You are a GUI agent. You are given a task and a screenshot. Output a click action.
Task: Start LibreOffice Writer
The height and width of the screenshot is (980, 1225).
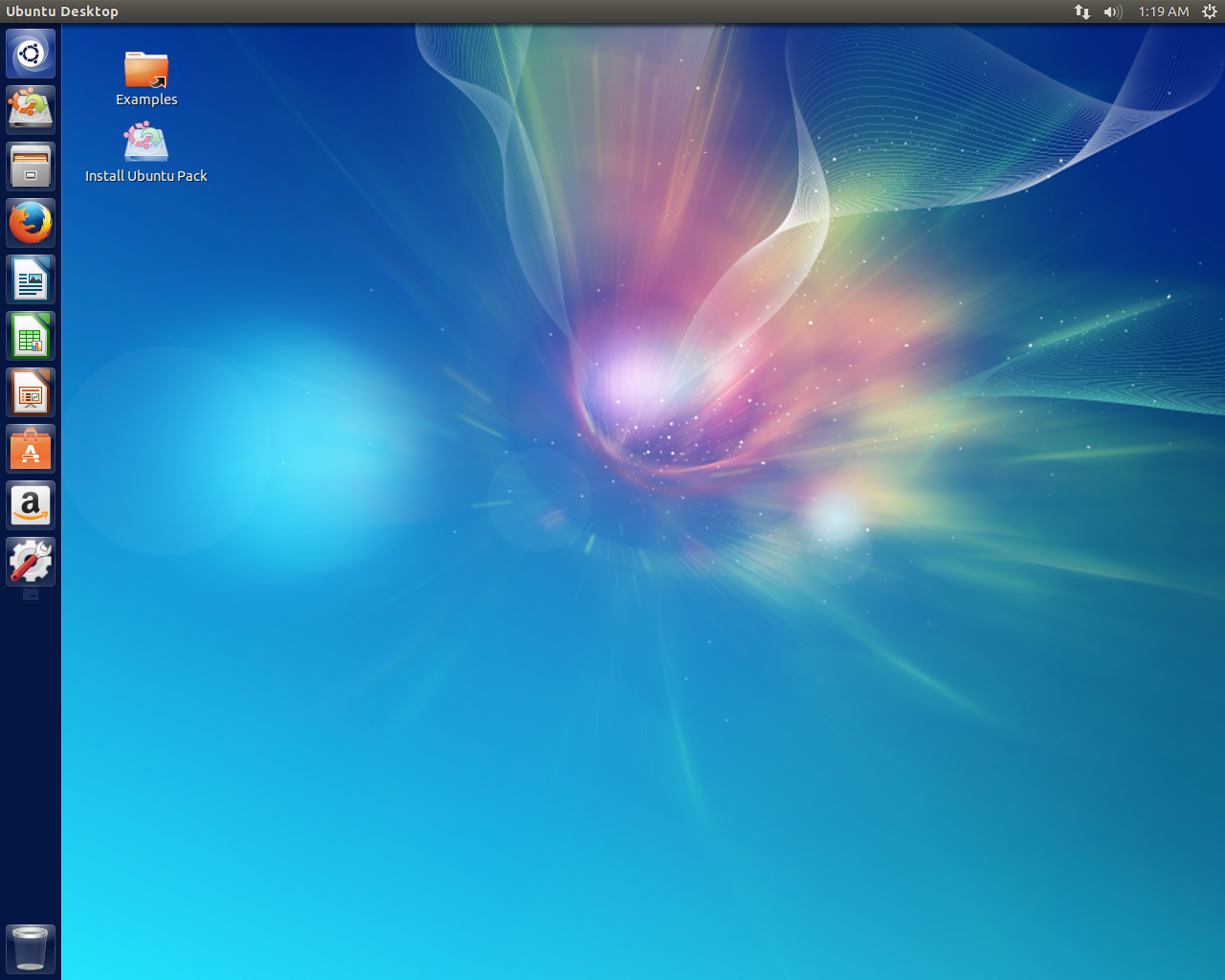coord(31,279)
